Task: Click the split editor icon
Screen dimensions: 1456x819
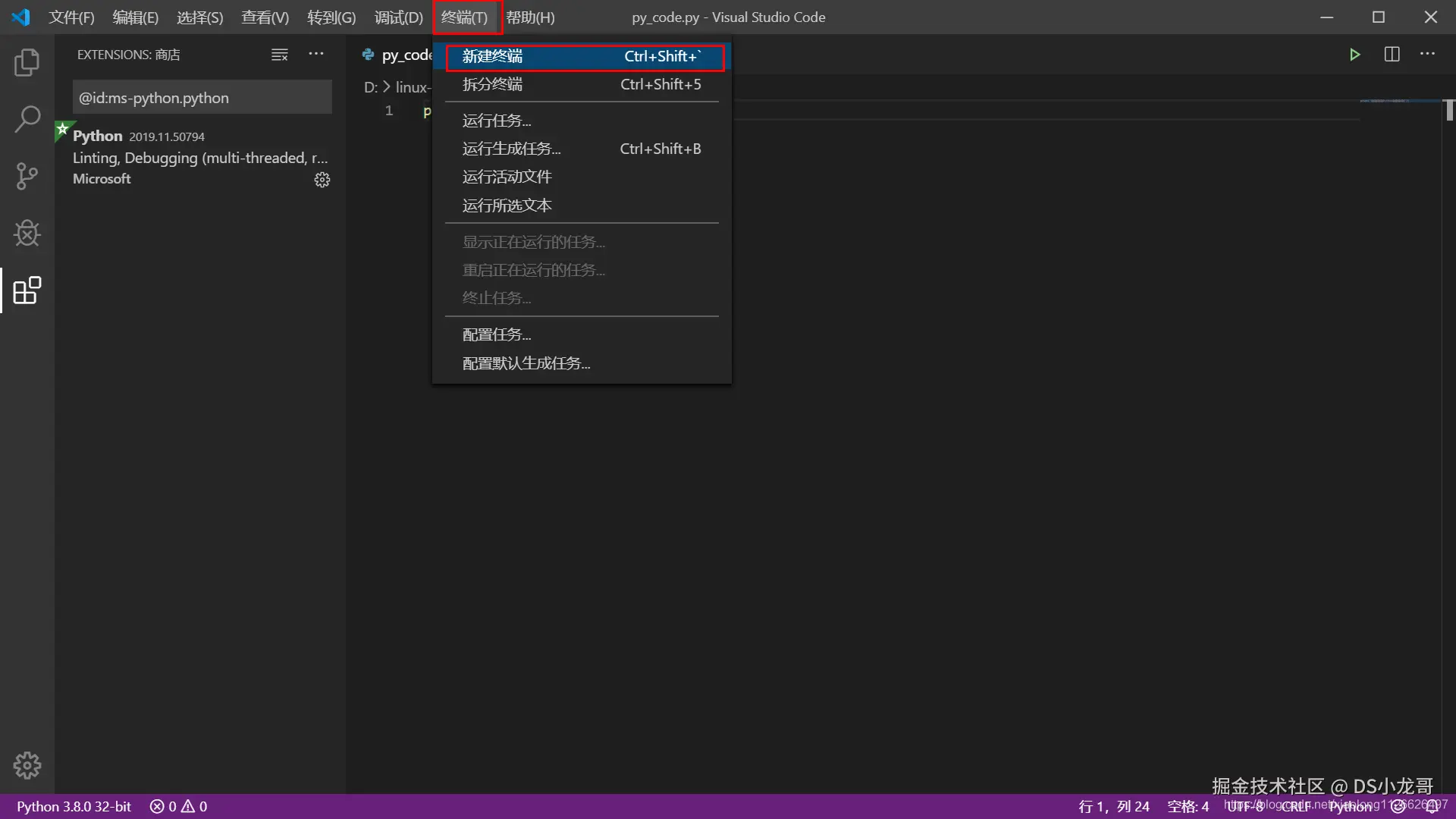Action: (1392, 55)
